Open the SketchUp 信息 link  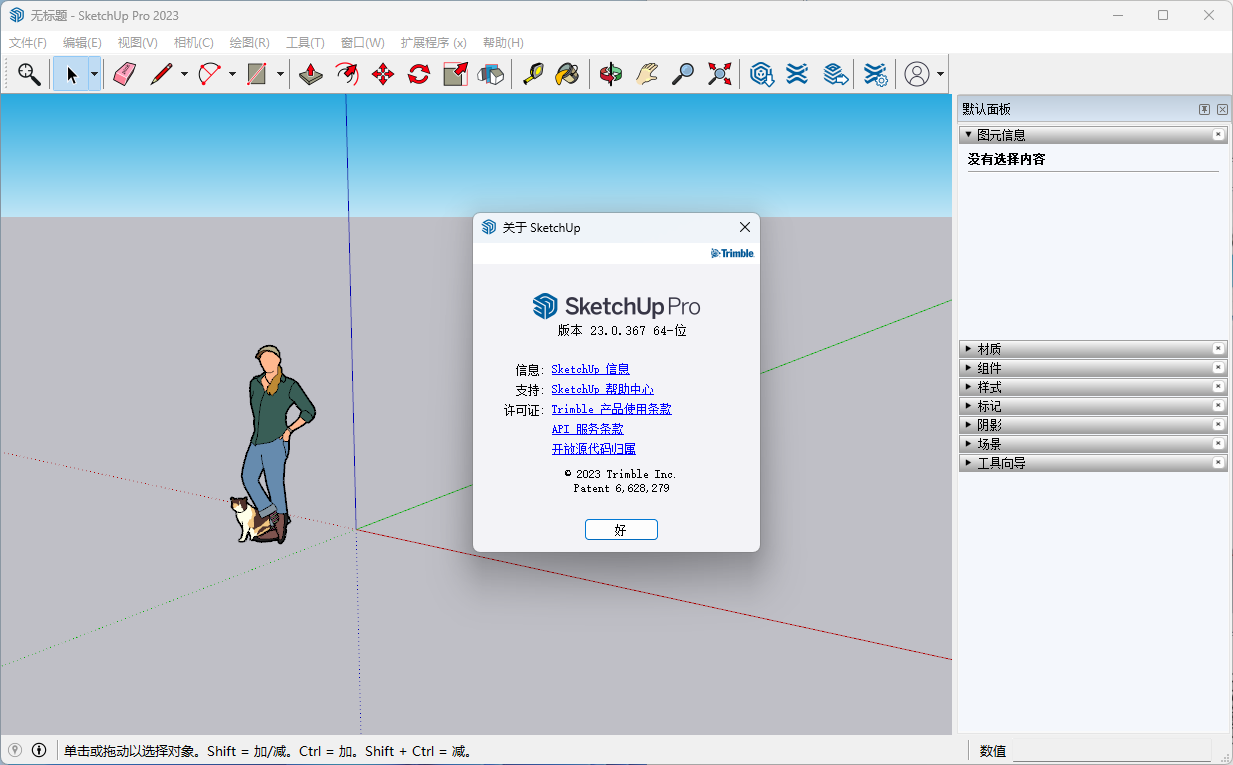coord(590,369)
